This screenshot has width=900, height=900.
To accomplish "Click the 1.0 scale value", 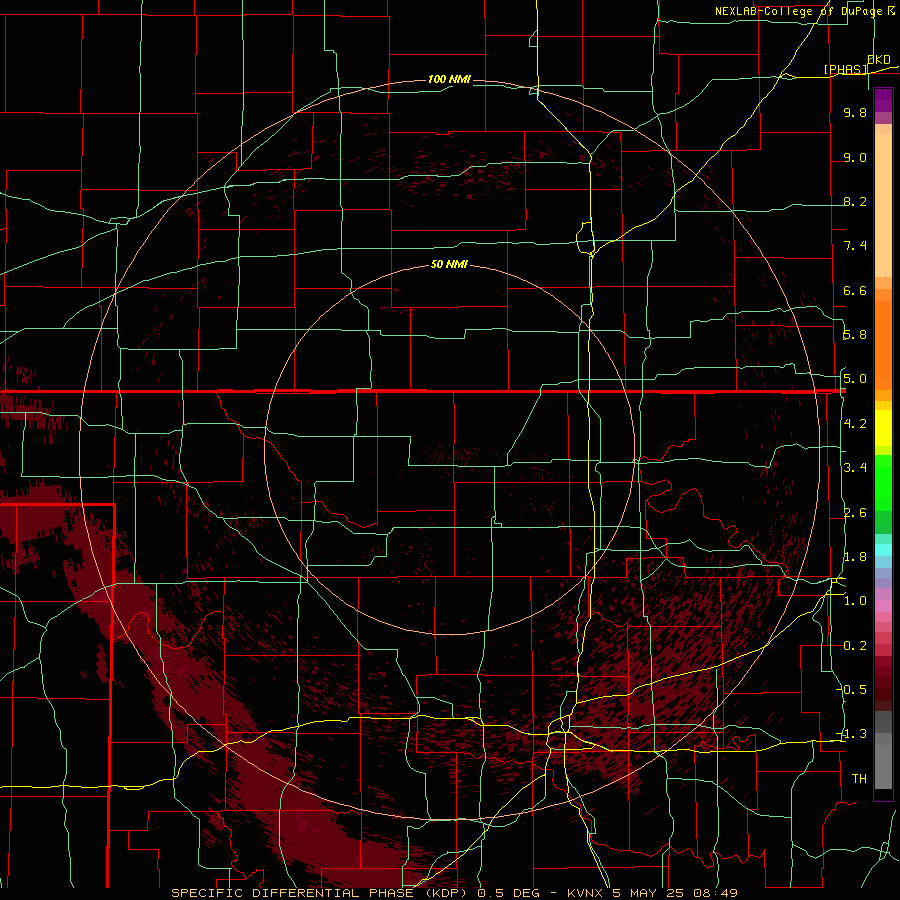I will (855, 601).
